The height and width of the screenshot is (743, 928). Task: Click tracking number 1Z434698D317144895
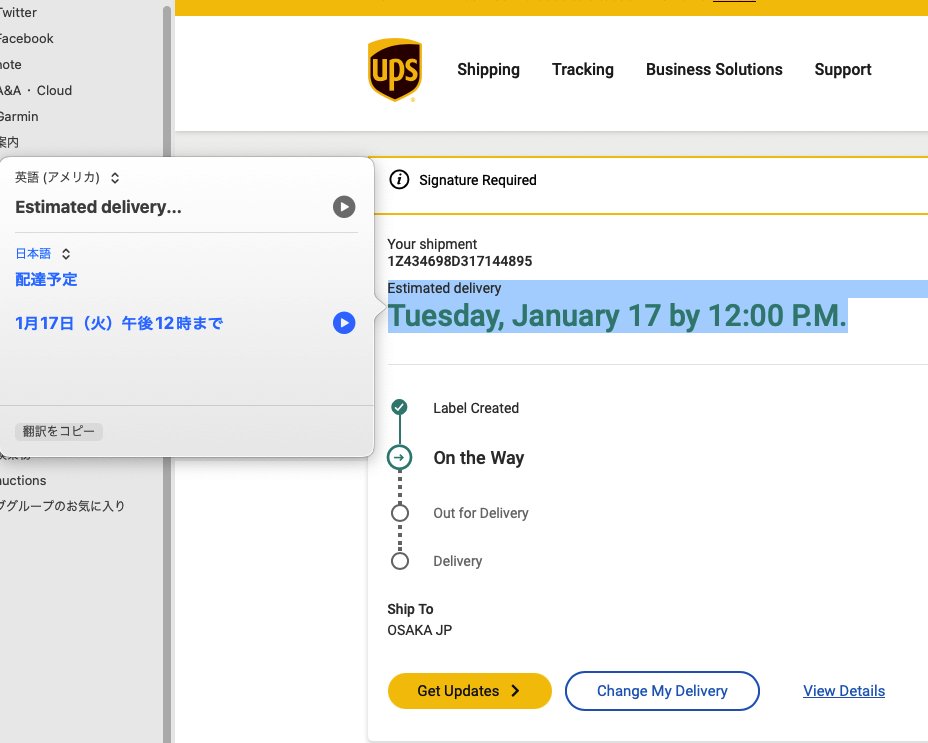pyautogui.click(x=460, y=261)
